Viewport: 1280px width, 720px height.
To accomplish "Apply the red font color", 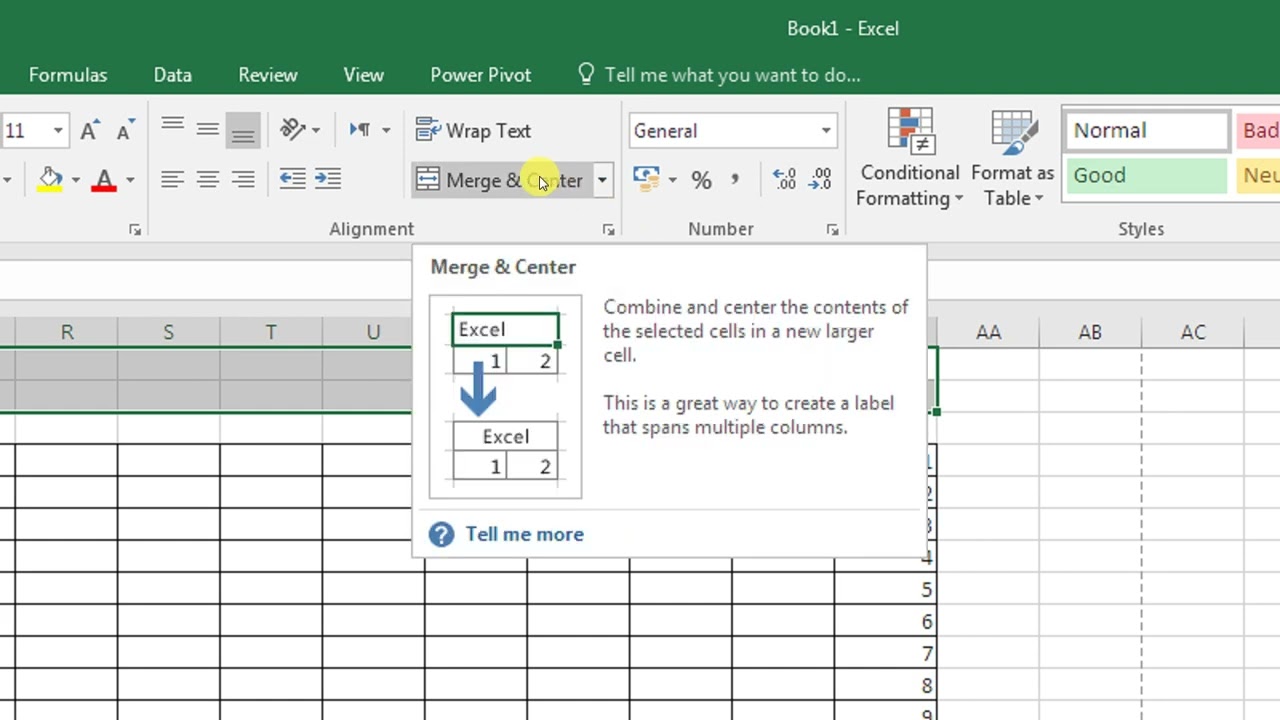I will click(104, 180).
